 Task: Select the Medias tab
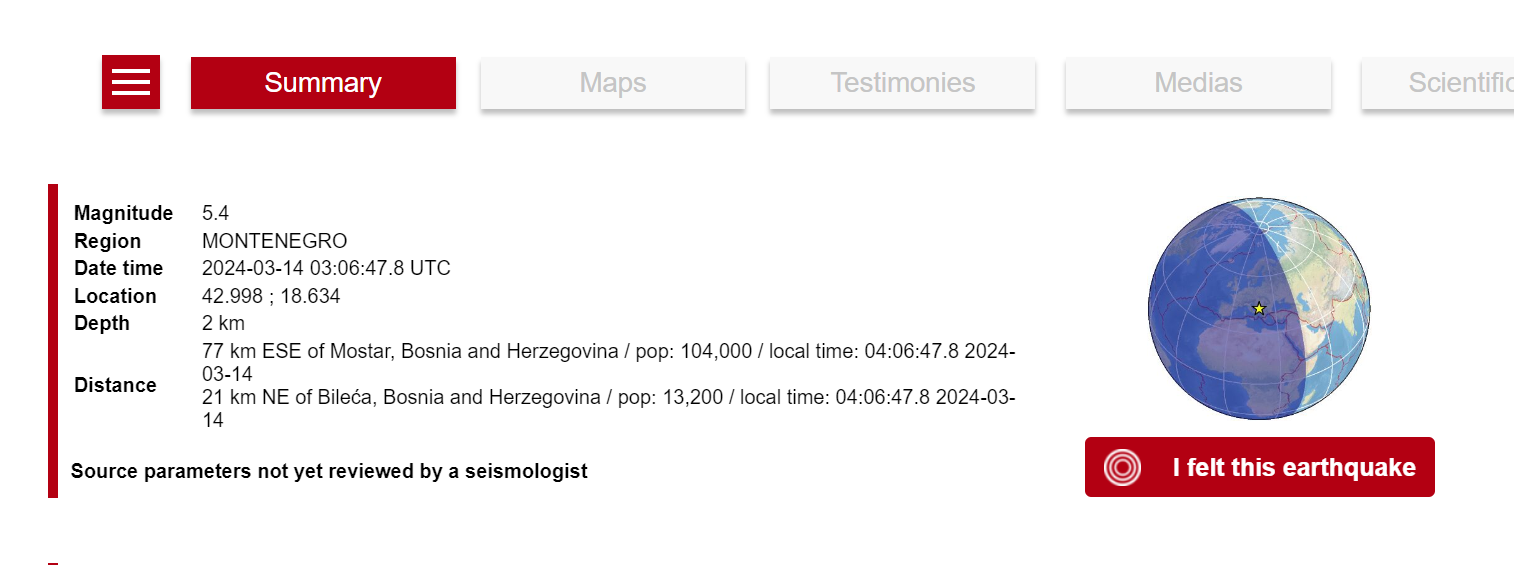click(x=1198, y=83)
